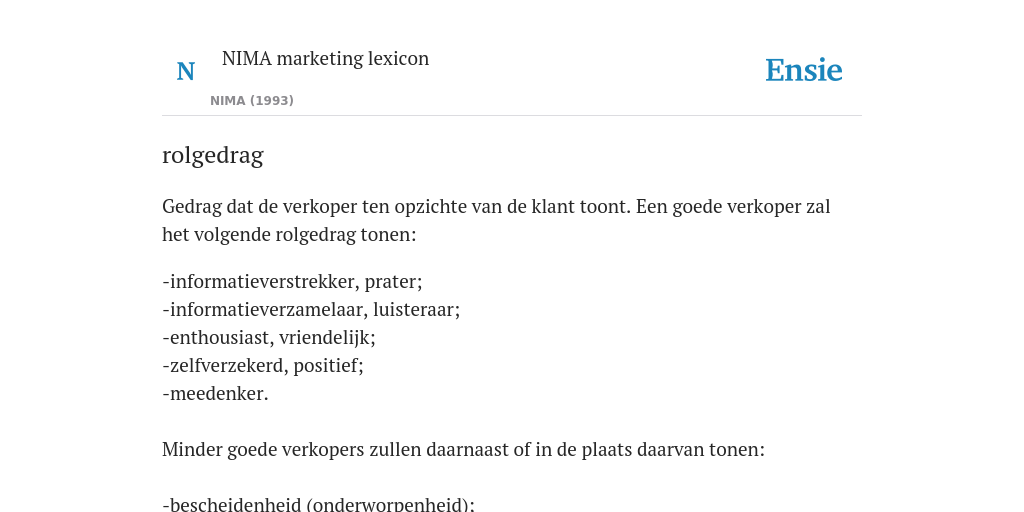Screen dimensions: 1024x512
Task: Open the NIMA marketing lexicon title
Action: 325,58
